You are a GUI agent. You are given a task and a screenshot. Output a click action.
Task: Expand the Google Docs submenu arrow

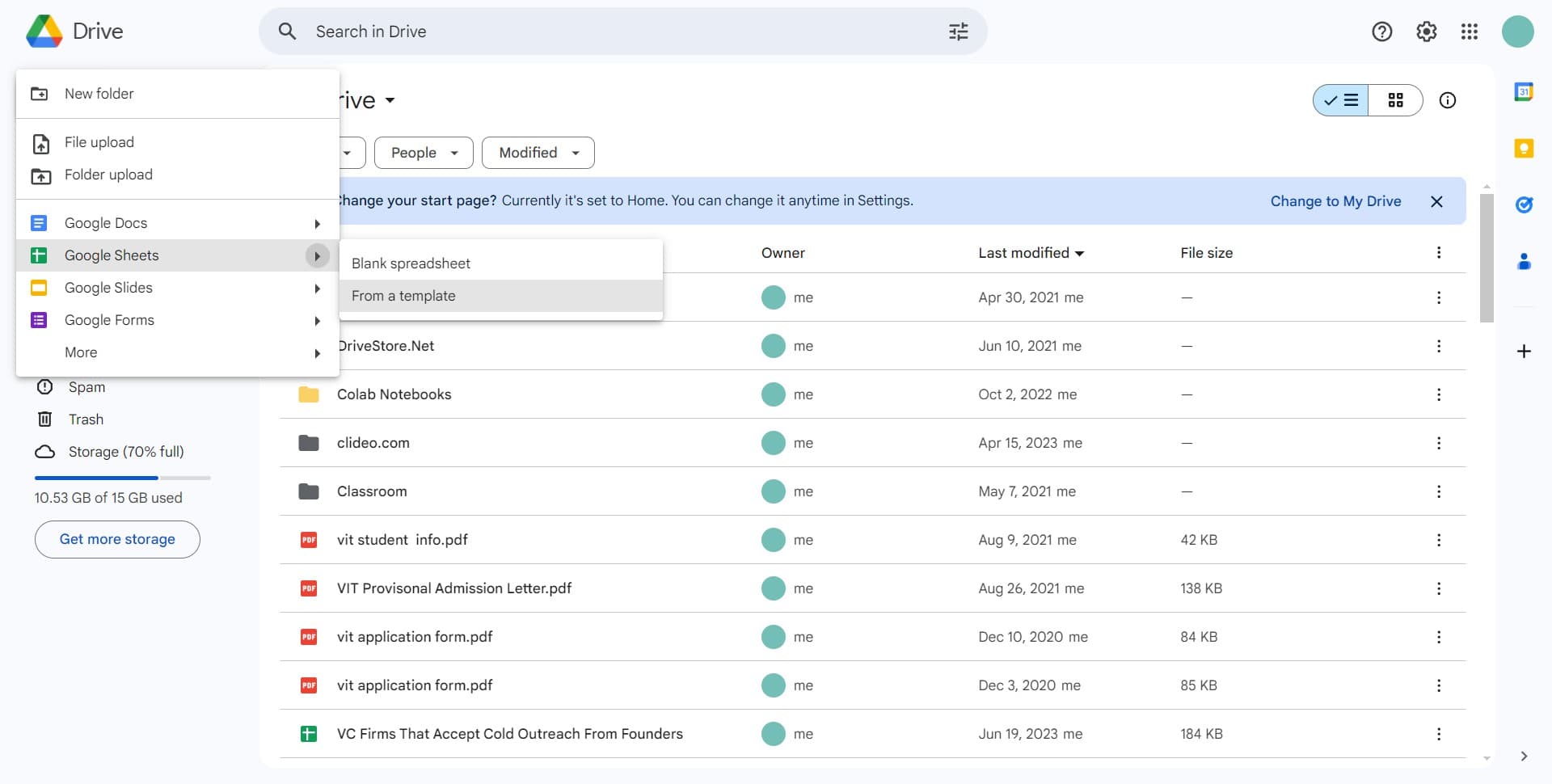pyautogui.click(x=317, y=224)
